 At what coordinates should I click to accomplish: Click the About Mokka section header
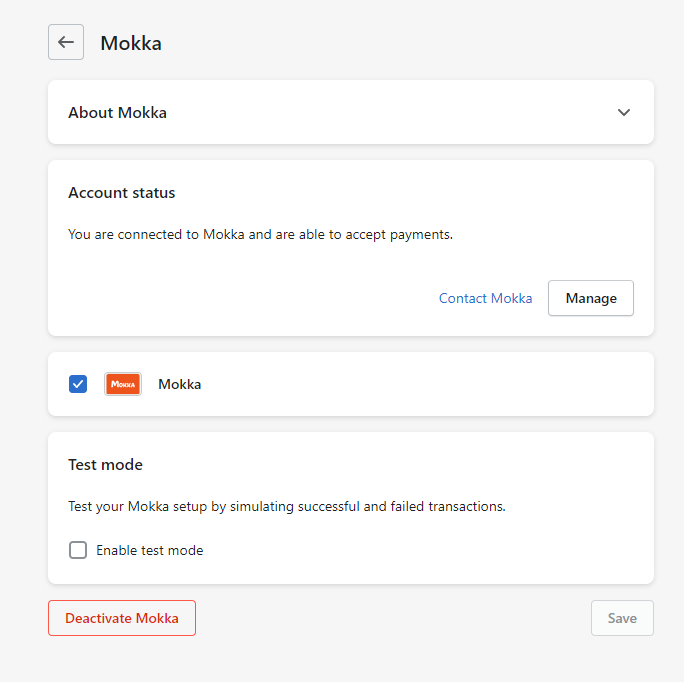pos(118,112)
